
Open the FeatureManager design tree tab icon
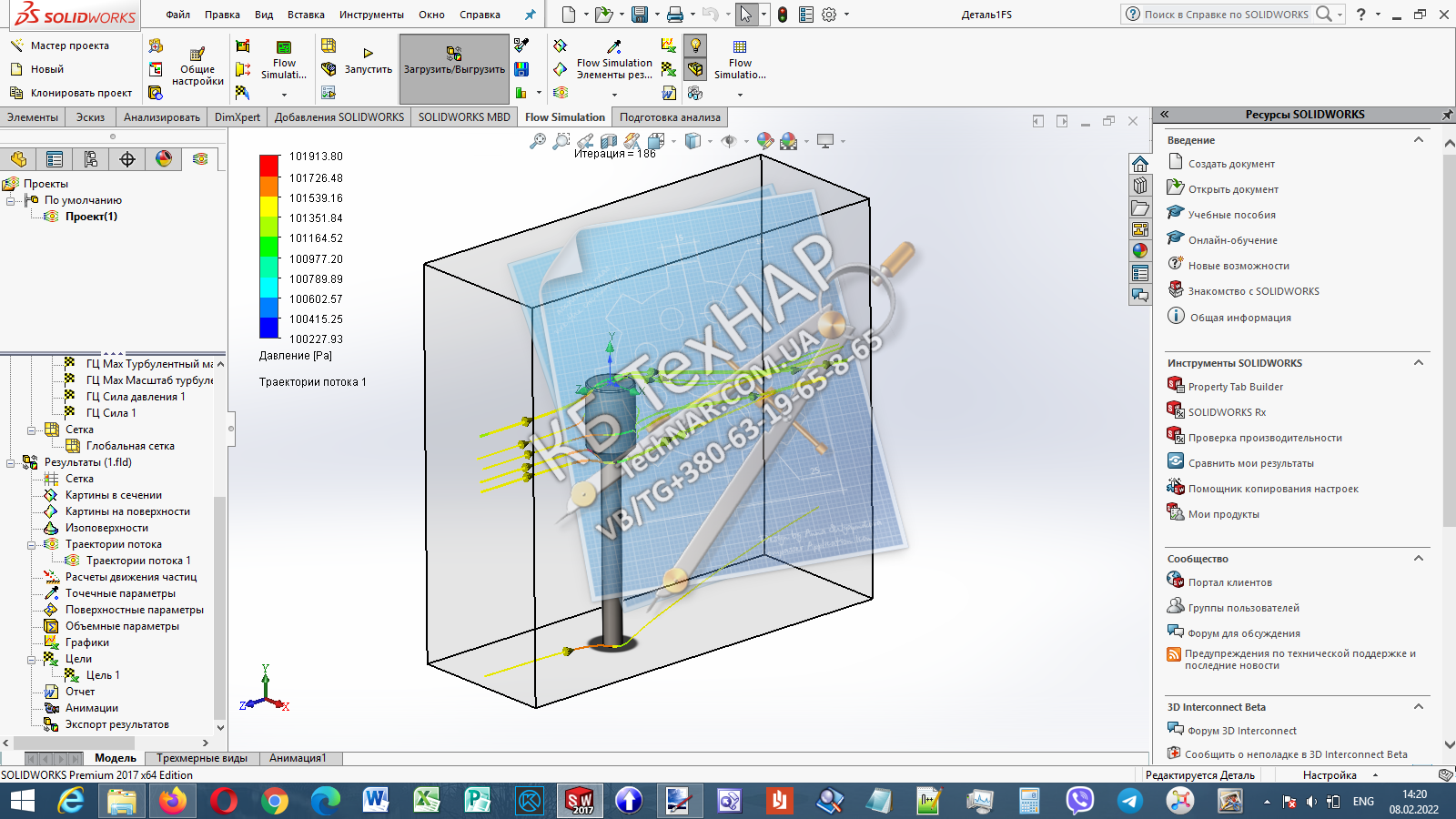tap(18, 159)
